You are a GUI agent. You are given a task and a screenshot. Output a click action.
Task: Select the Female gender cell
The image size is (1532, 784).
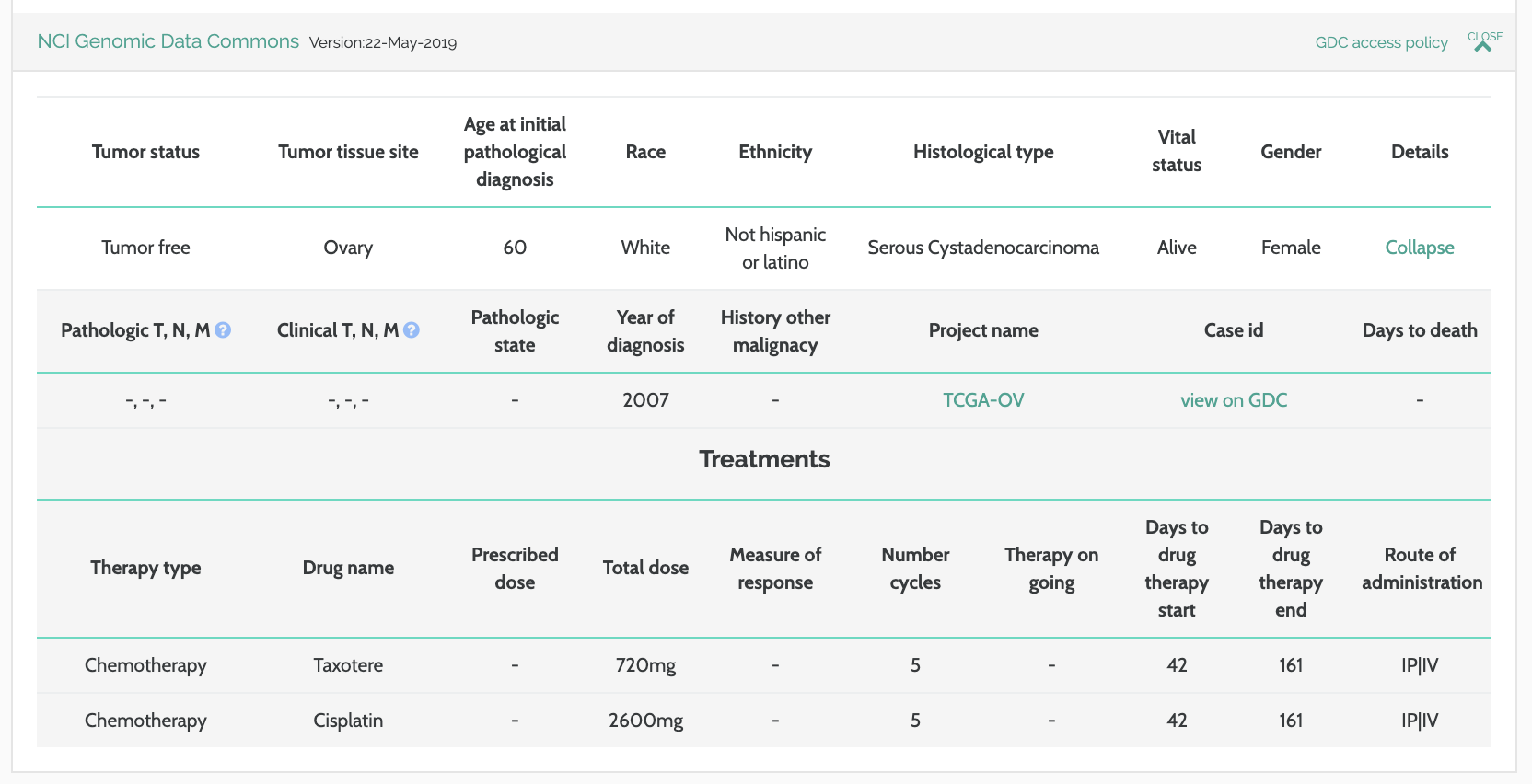[1291, 248]
